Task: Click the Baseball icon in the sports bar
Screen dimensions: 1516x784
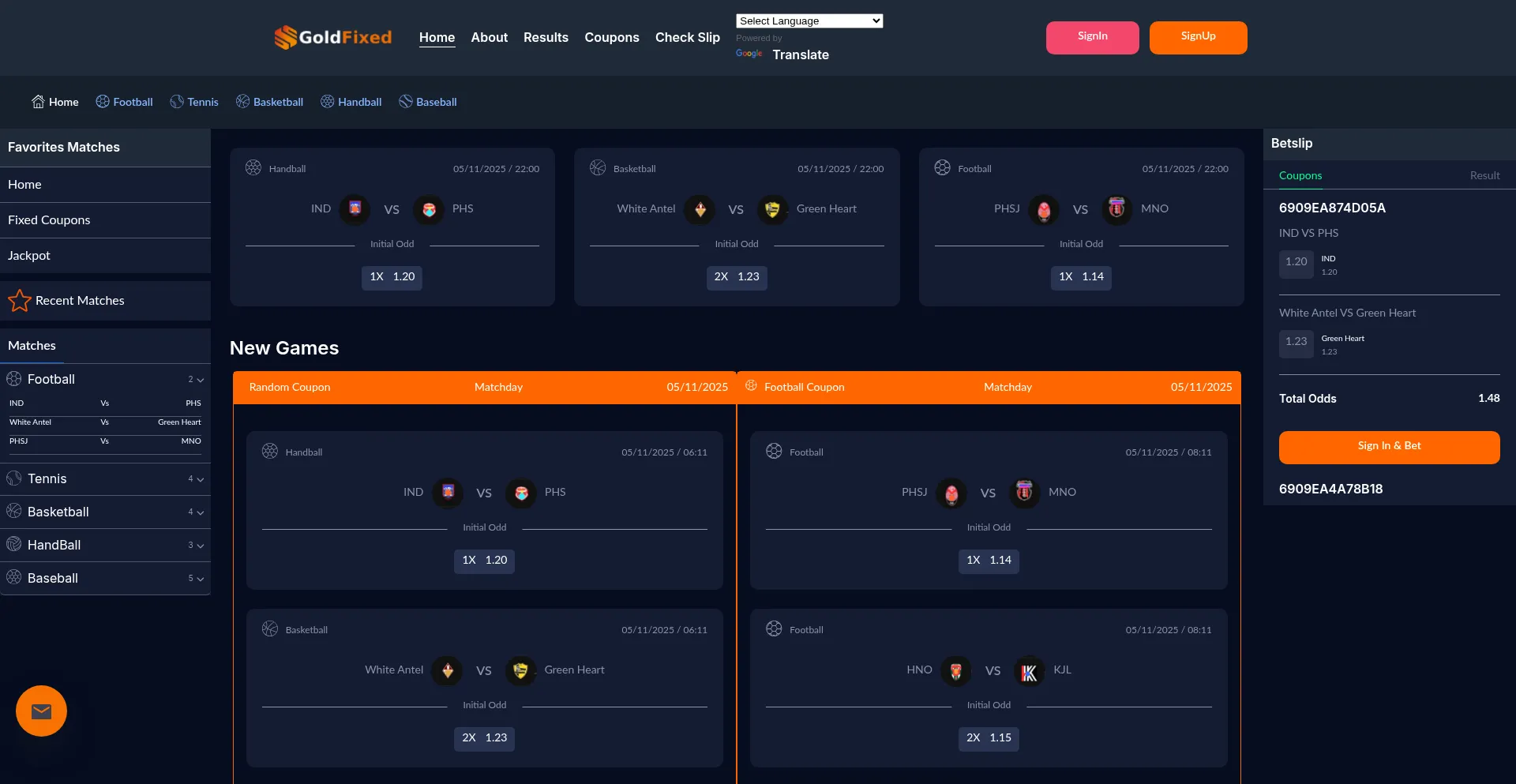Action: (x=406, y=102)
